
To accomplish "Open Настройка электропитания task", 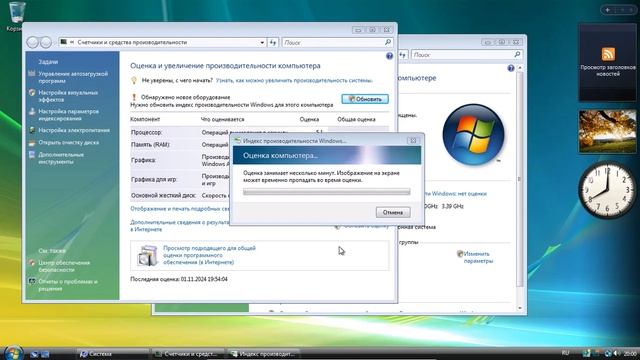I will click(x=74, y=130).
